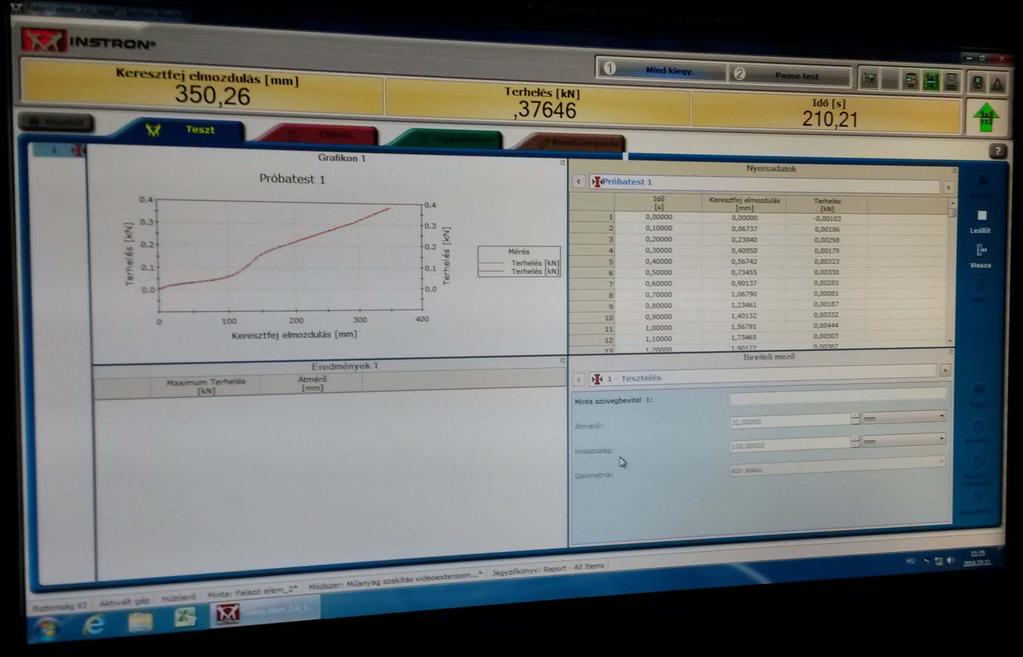Viewport: 1023px width, 657px height.
Task: Click the Próbatest 1 graph curve area
Action: 290,254
